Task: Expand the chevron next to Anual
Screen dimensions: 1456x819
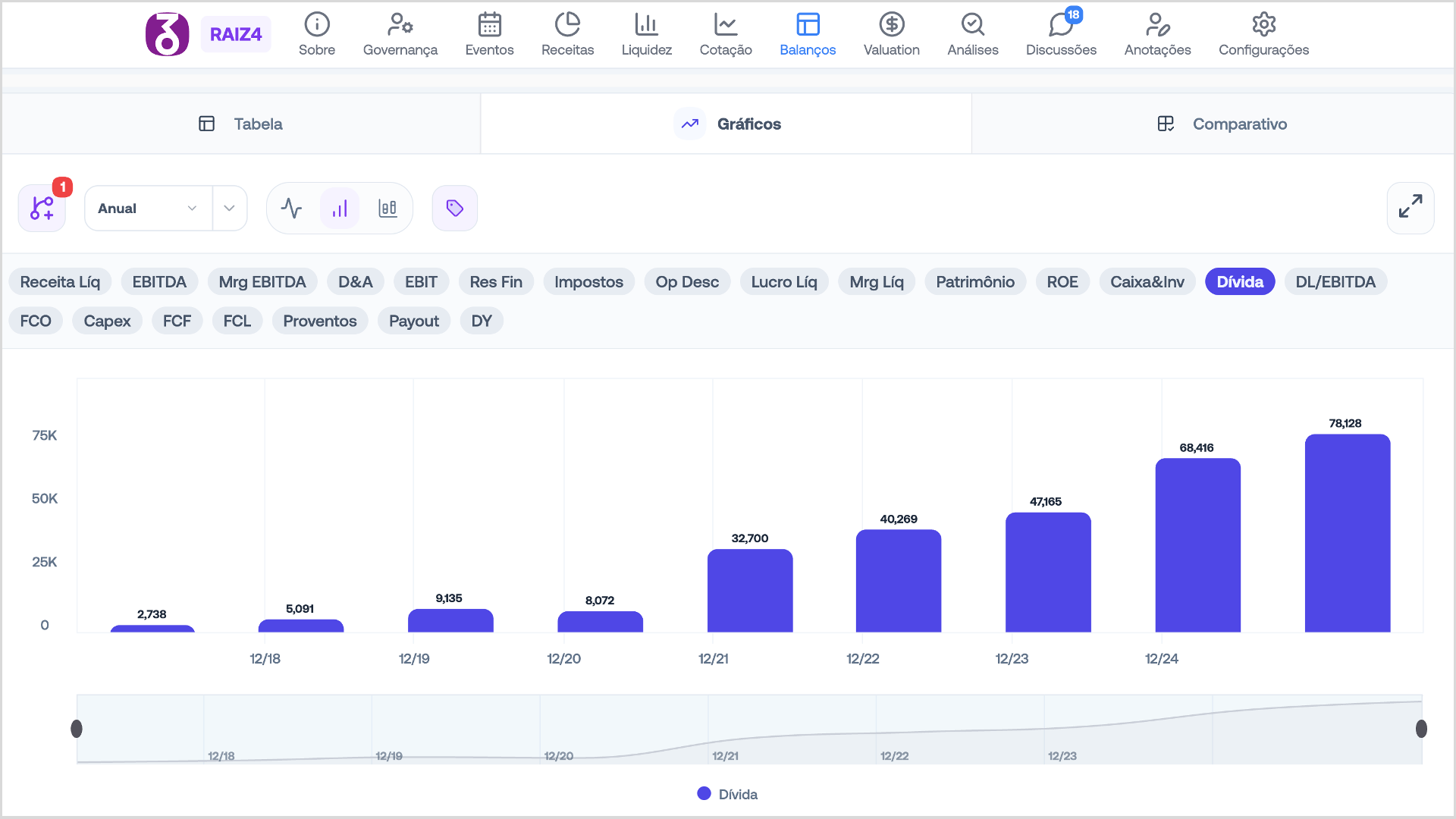Action: click(x=230, y=209)
